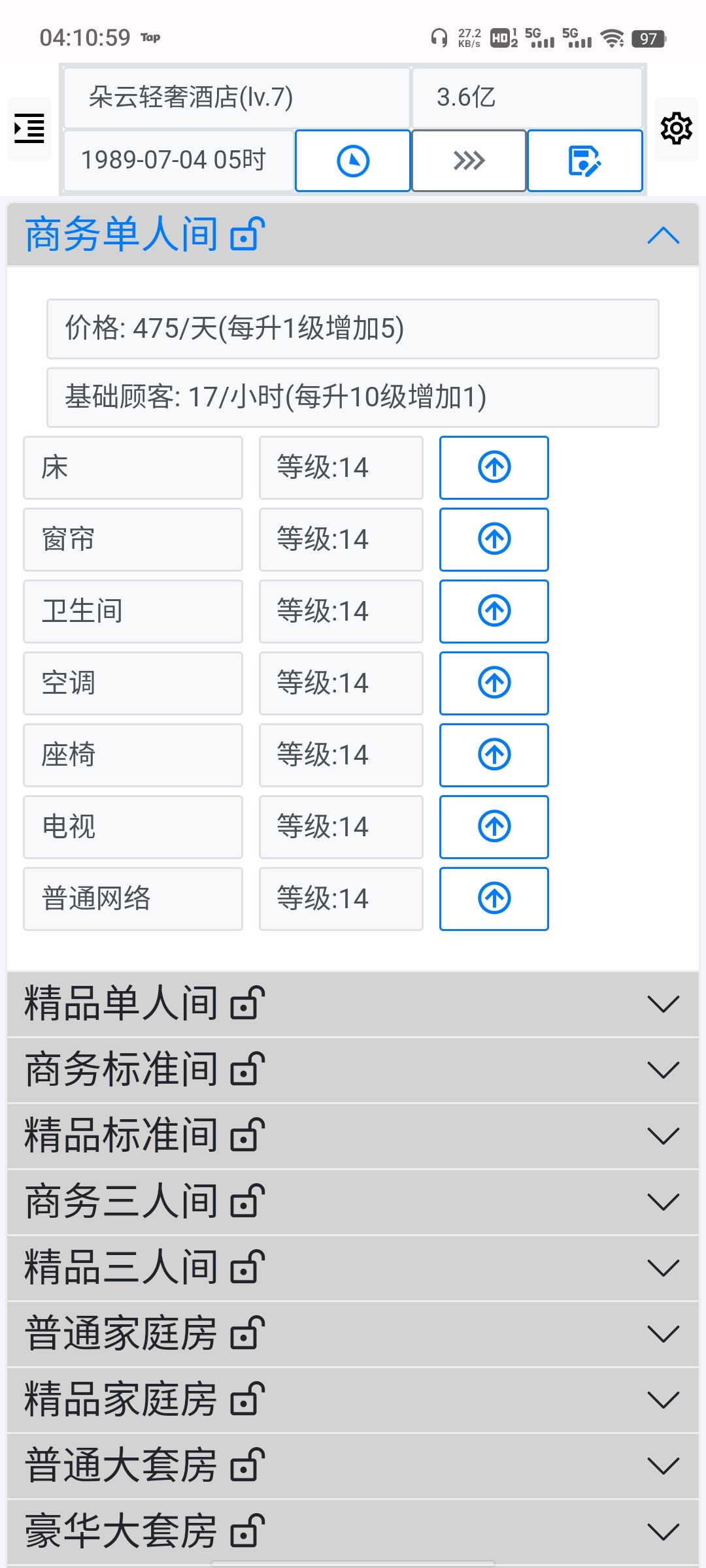Open the 商务三人间 room header
The width and height of the screenshot is (706, 1568).
[121, 1202]
